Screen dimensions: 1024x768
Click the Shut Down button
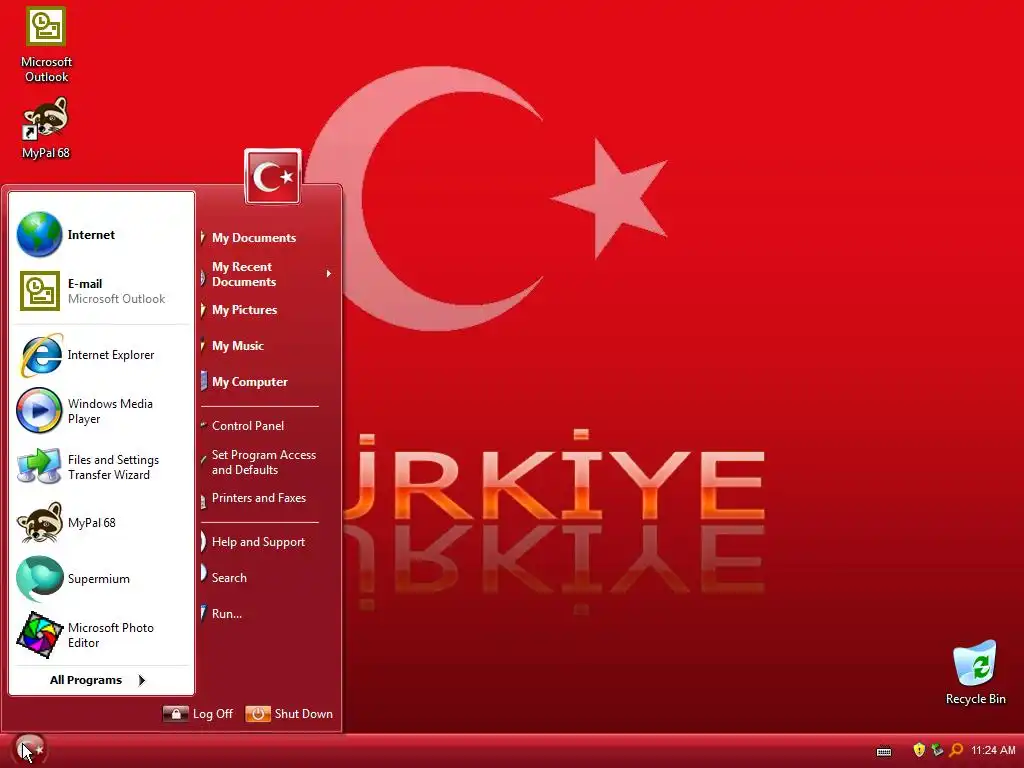289,714
